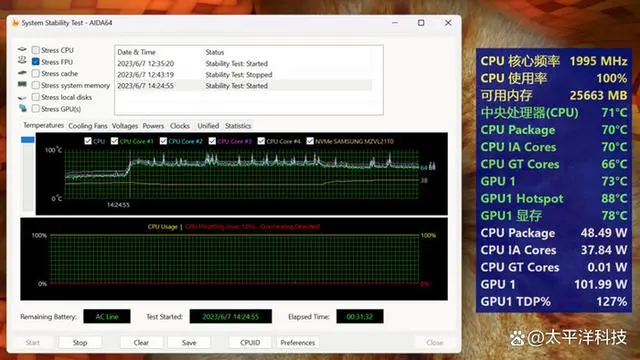The width and height of the screenshot is (640, 360).
Task: Open the CPUID panel
Action: point(250,342)
